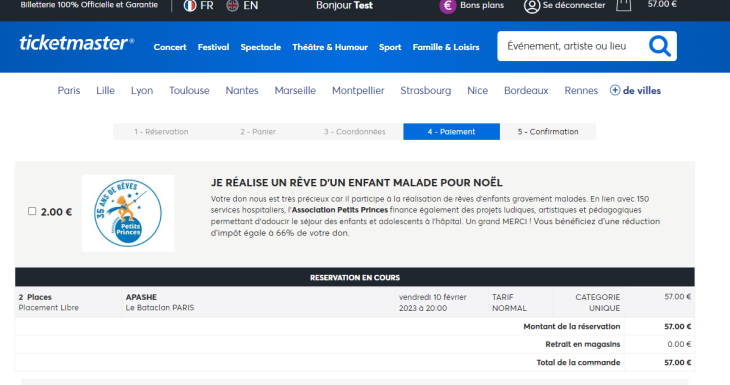
Task: Tick the 2.00 € donation checkbox
Action: (32, 211)
